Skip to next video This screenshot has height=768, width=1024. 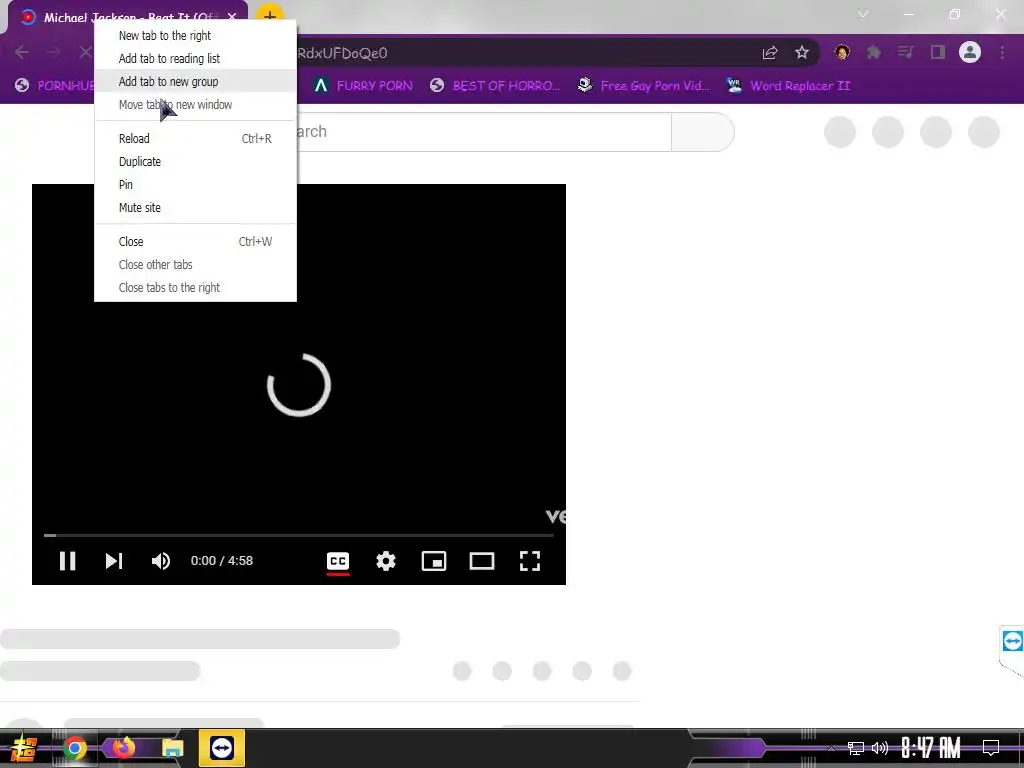(114, 561)
